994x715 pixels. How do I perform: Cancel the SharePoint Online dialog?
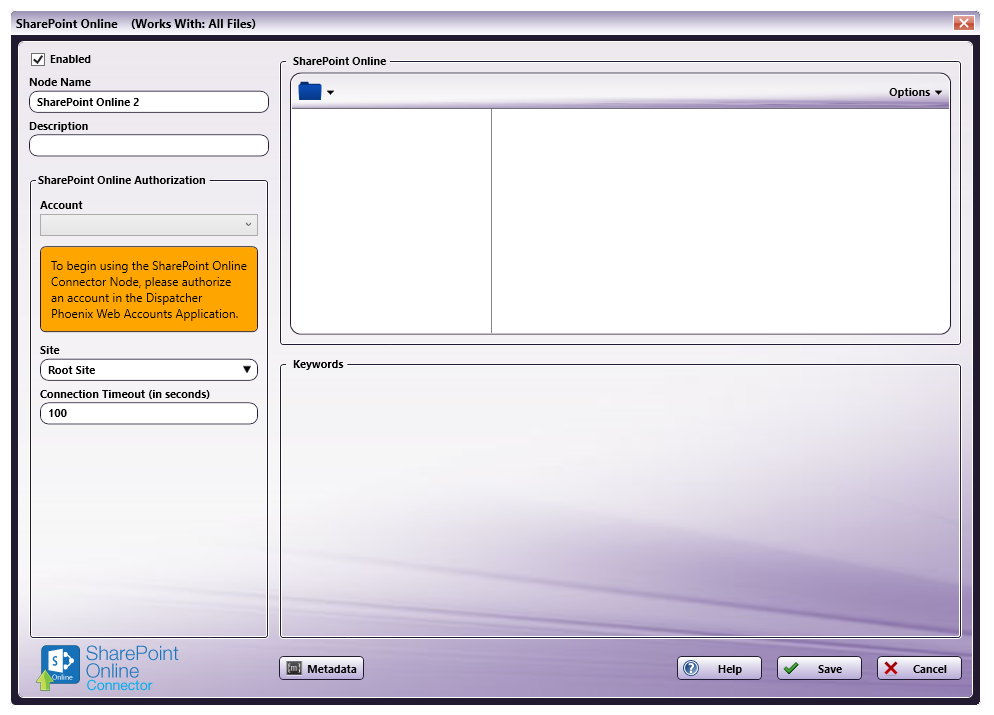[x=919, y=668]
